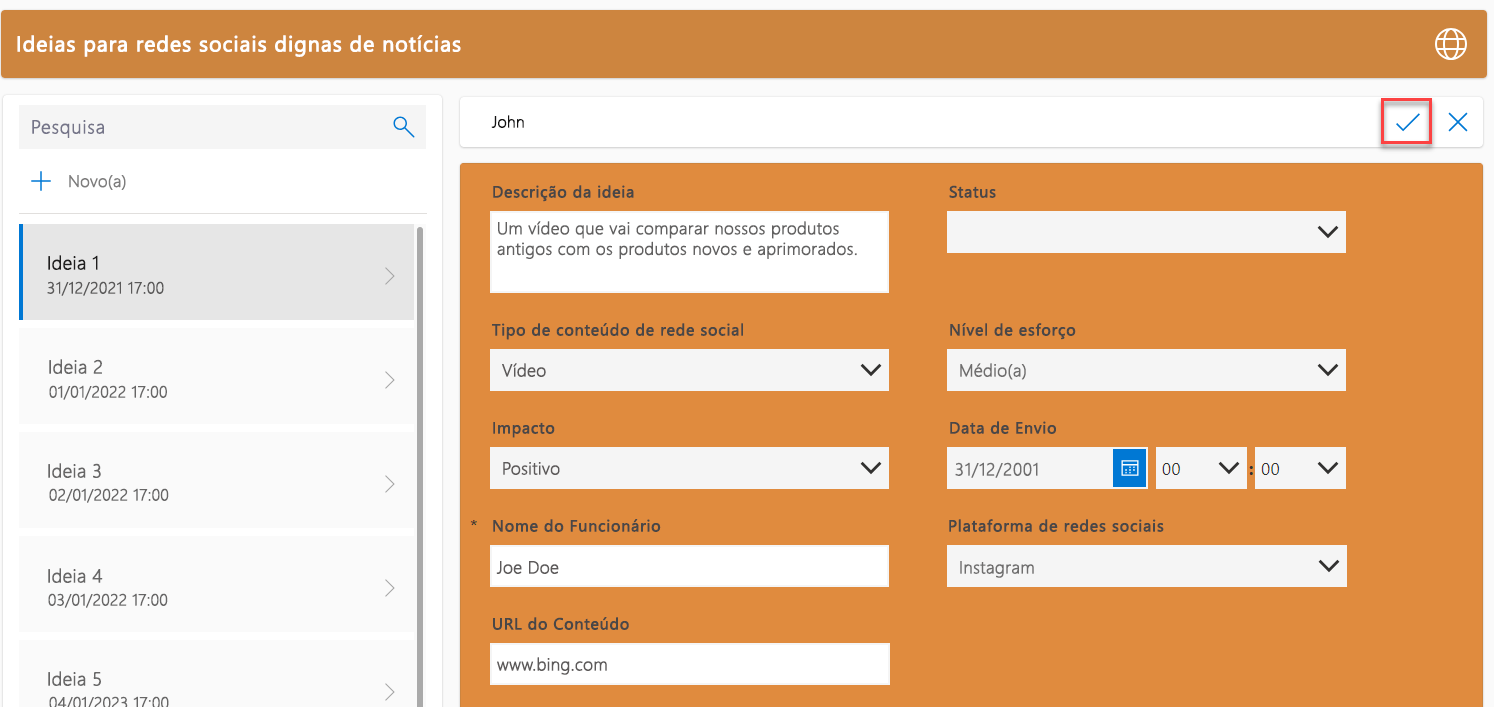Click the globe language icon
Viewport: 1494px width, 707px height.
click(1450, 44)
